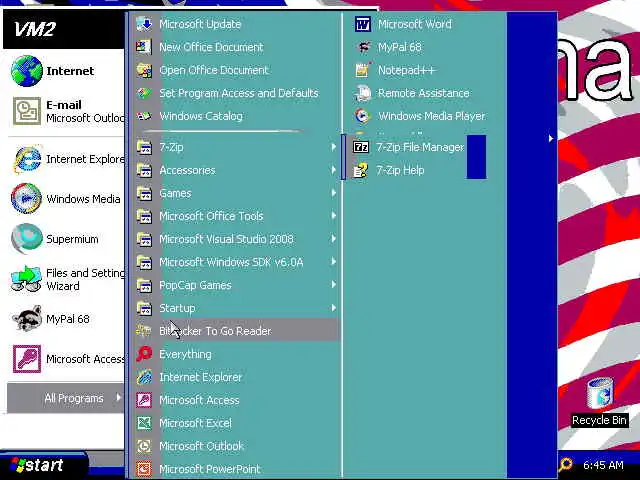Expand Microsoft Windows SDK v6.0A submenu arrow
The width and height of the screenshot is (640, 480).
click(333, 262)
